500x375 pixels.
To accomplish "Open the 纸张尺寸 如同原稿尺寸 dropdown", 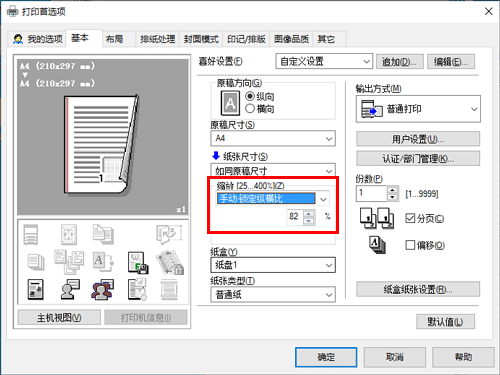I will click(x=273, y=170).
